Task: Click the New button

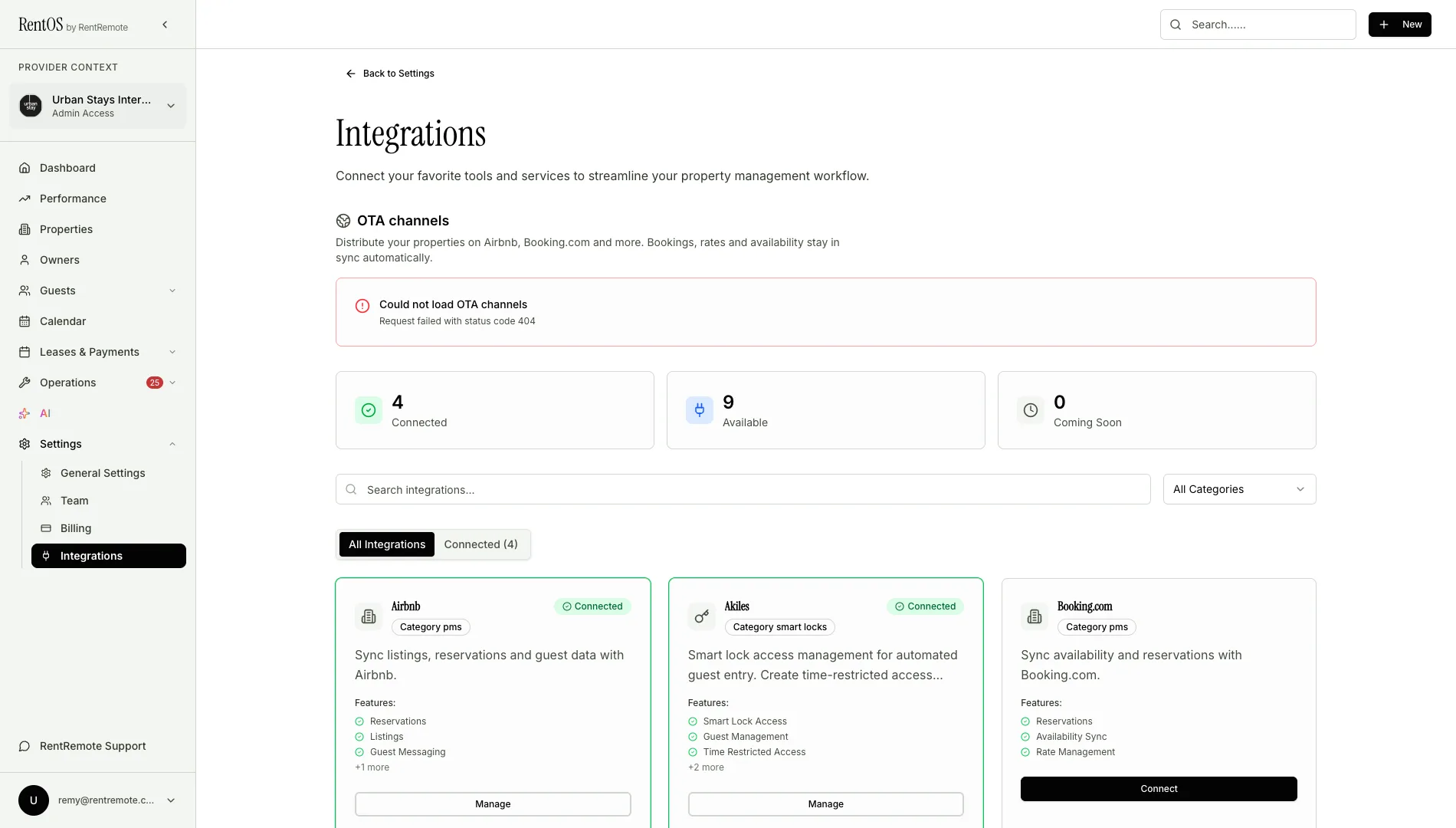Action: click(1399, 25)
